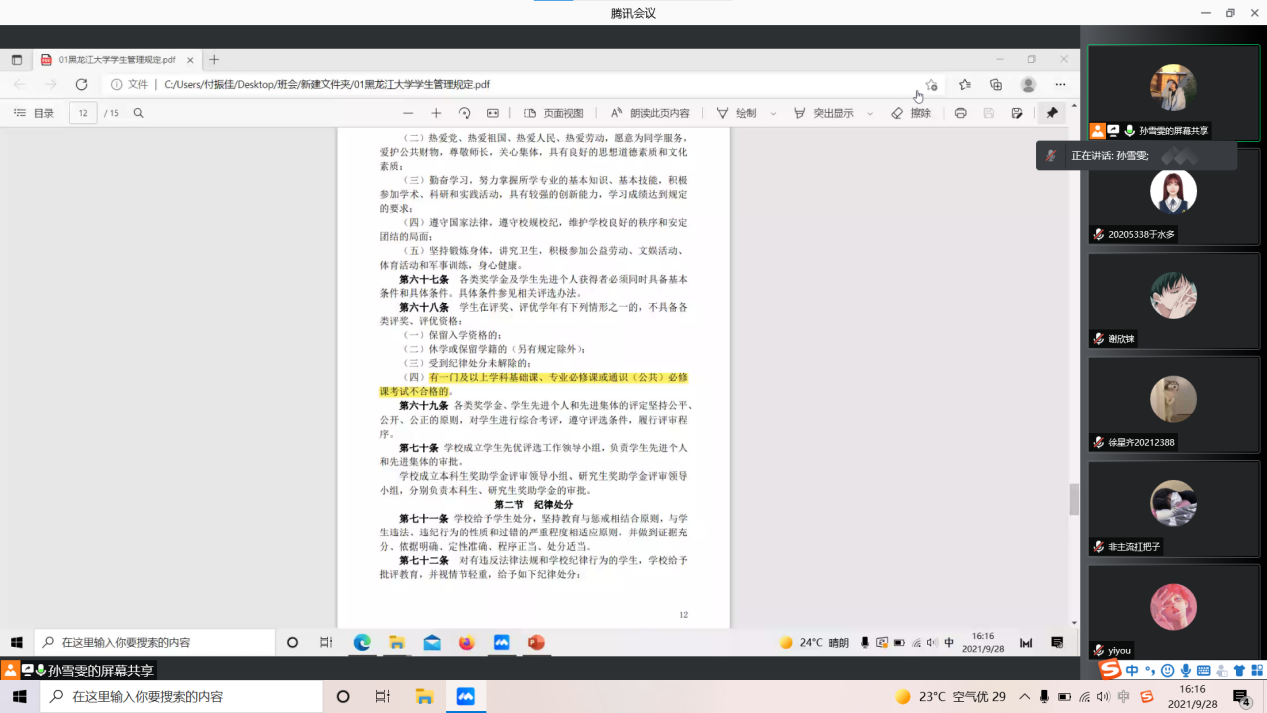Screen dimensions: 1267x713
Task: Click the 正在讲话: 孙雪雯 speaking indicator
Action: click(x=1136, y=156)
